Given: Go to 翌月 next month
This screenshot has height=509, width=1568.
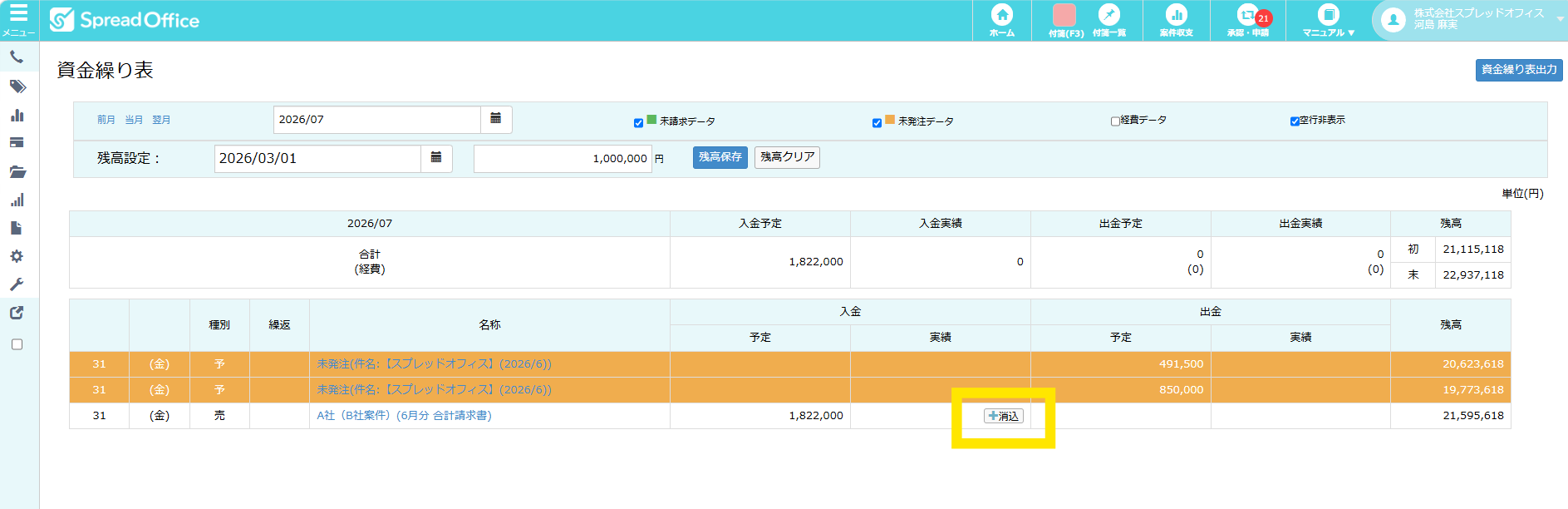Looking at the screenshot, I should pyautogui.click(x=161, y=120).
